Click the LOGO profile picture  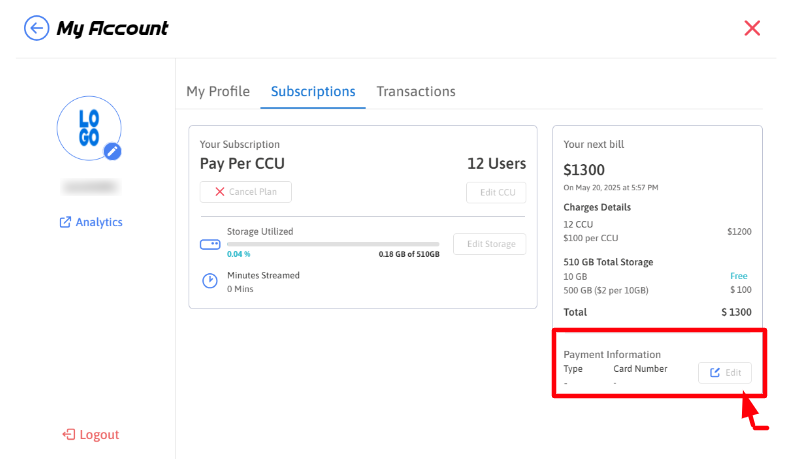(x=88, y=128)
